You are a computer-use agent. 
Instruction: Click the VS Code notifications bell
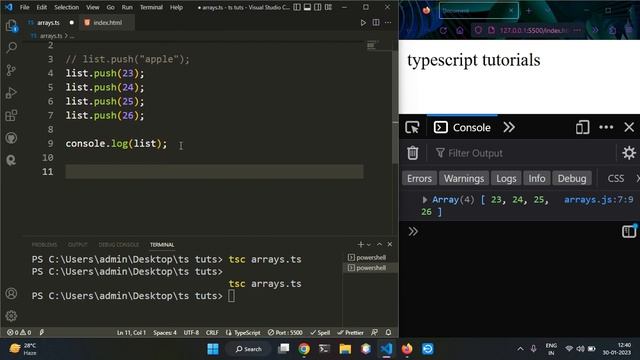click(389, 333)
